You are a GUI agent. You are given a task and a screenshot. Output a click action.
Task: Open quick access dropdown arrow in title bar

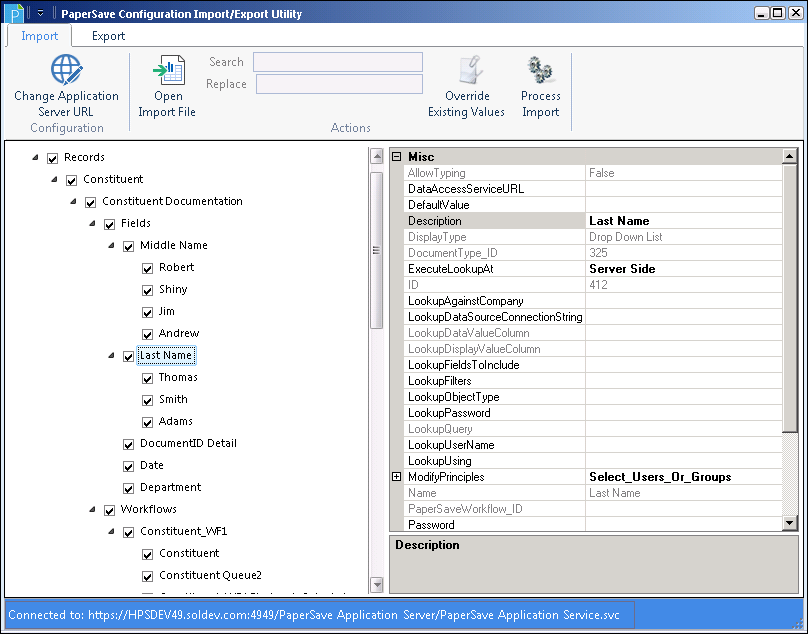[40, 13]
